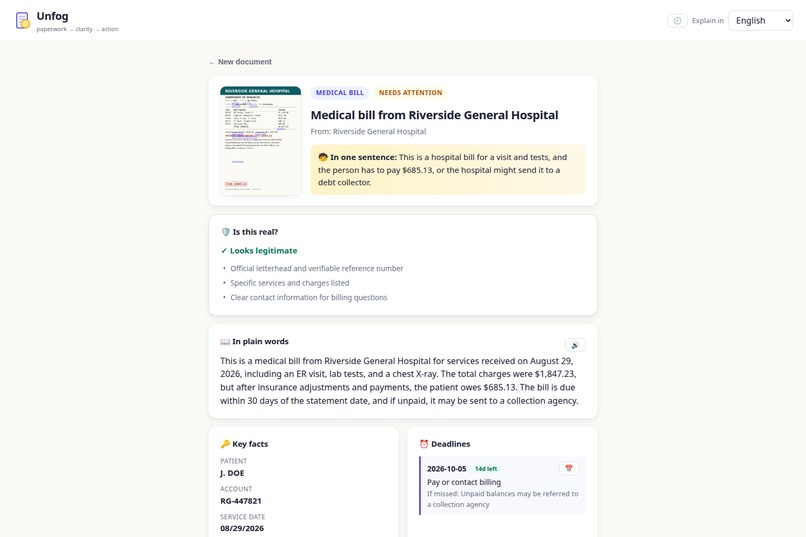
Task: Click the Specific services and charges listed bullet
Action: click(x=289, y=283)
